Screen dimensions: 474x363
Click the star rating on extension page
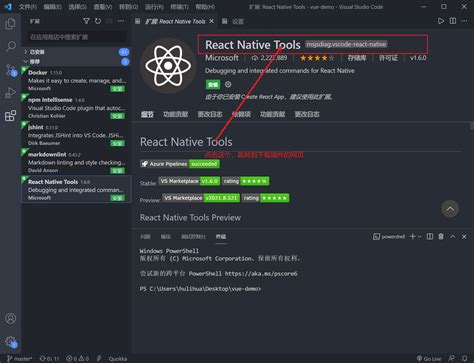(317, 58)
